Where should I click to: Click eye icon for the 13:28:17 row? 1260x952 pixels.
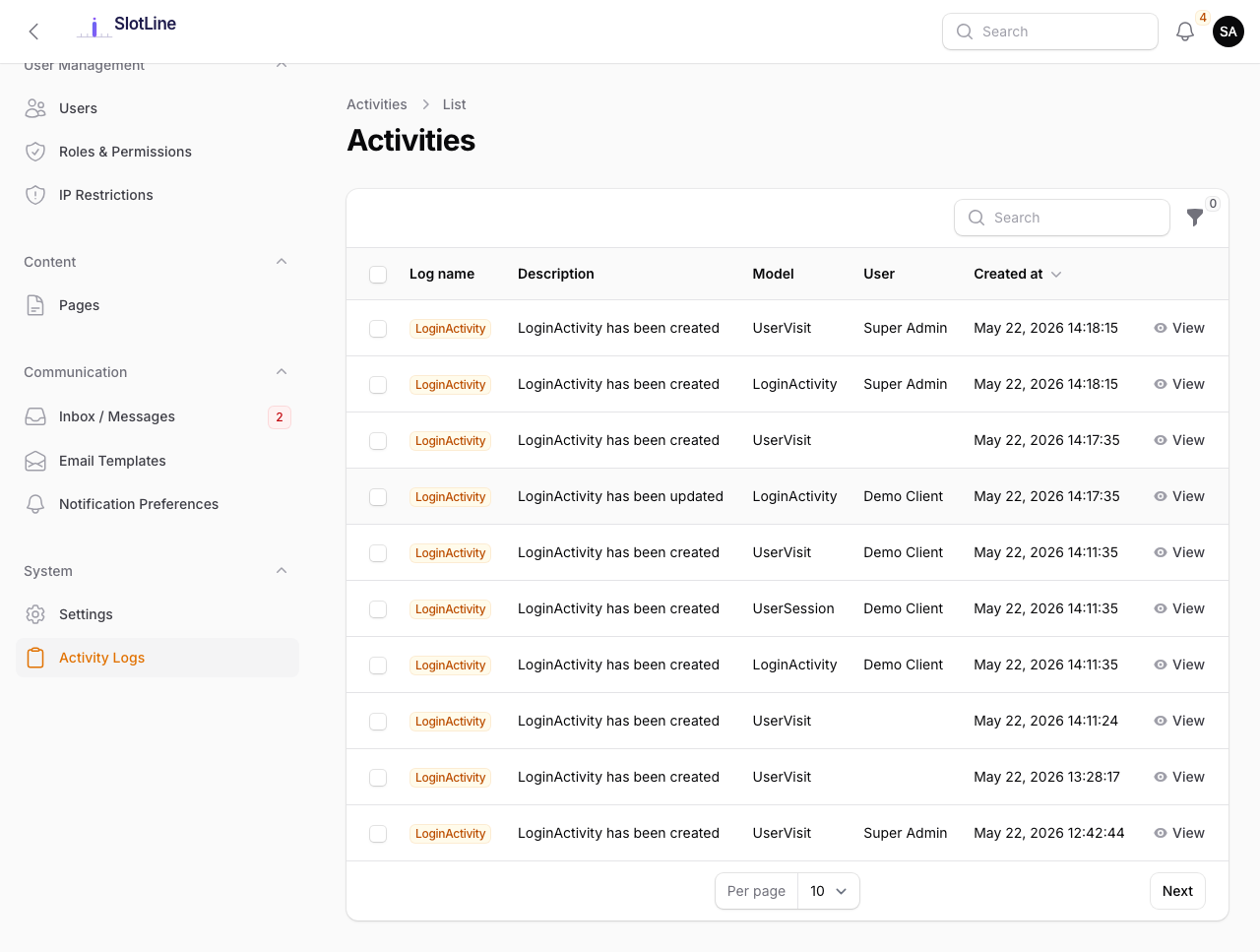pos(1161,777)
